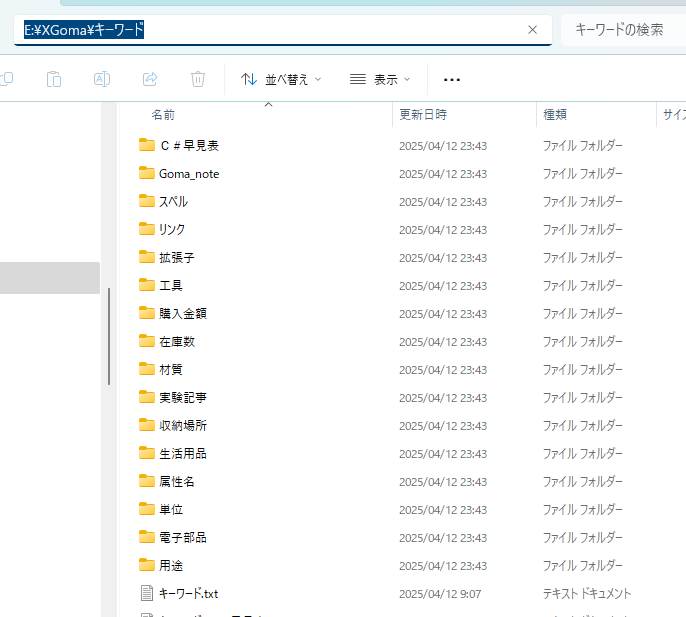Select the 在庫数 folder name
Viewport: 686px width, 617px height.
(x=177, y=342)
